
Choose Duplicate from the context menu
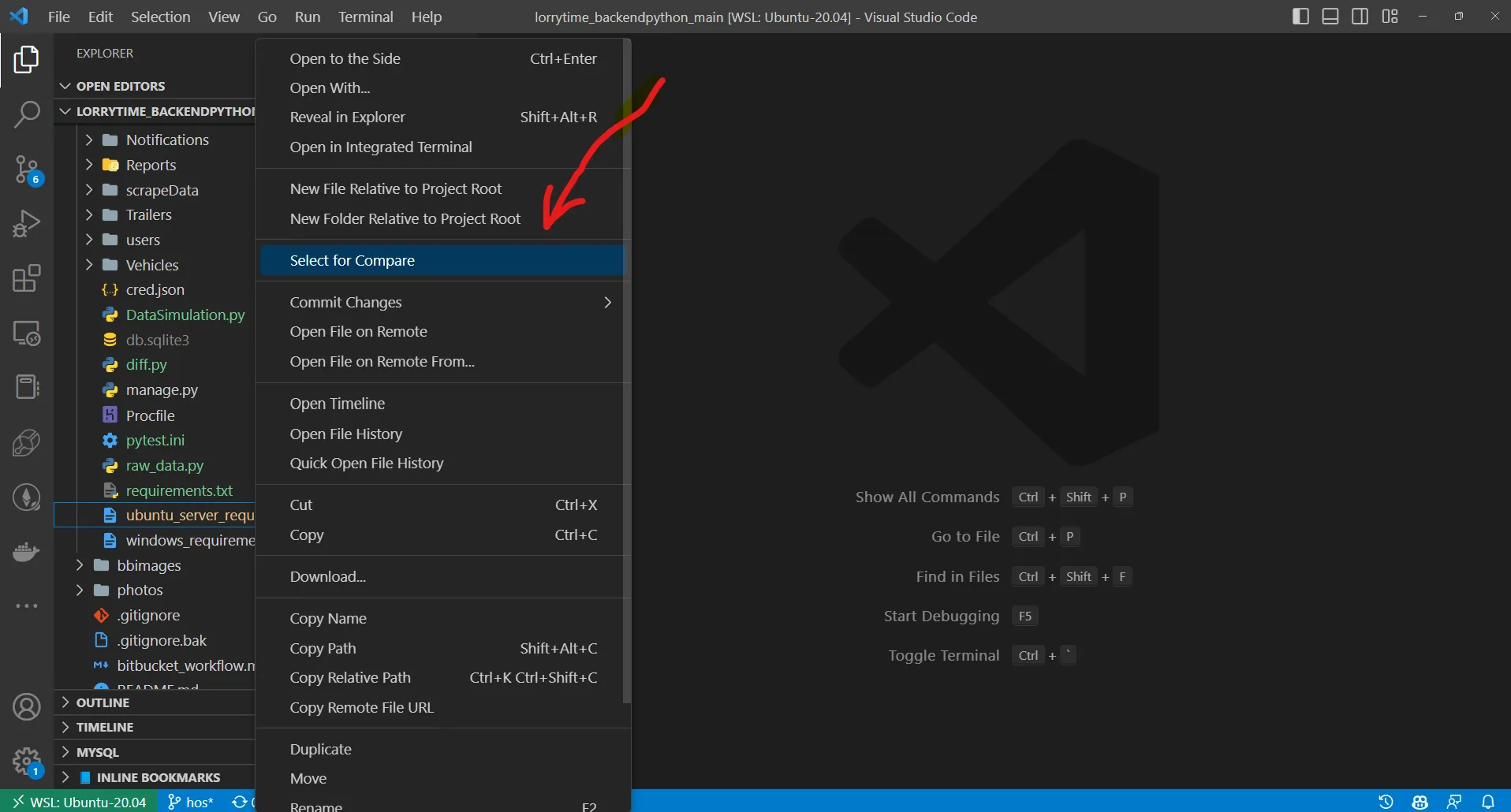(442, 750)
